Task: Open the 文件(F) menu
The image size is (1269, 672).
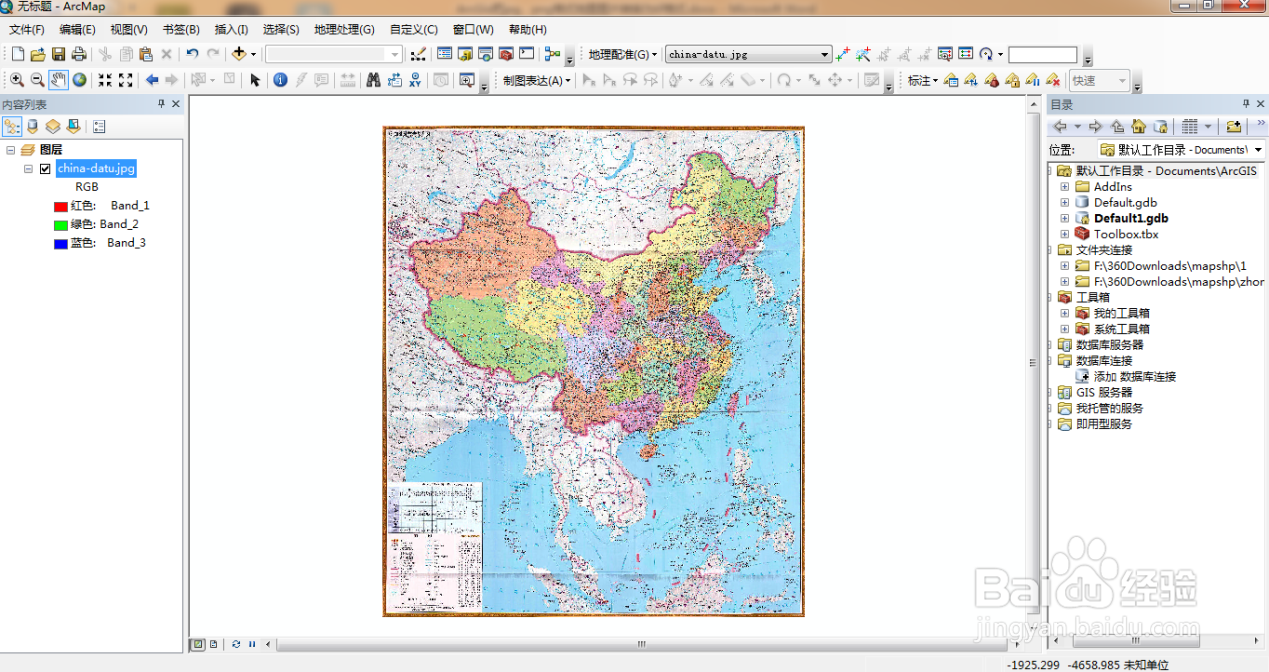Action: click(27, 30)
